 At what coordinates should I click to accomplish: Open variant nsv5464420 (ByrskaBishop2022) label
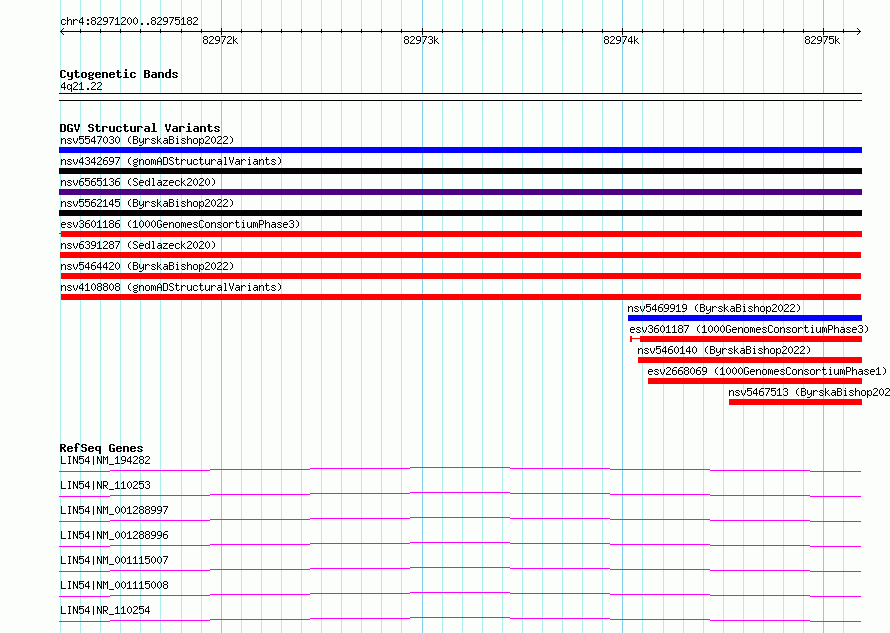click(147, 266)
